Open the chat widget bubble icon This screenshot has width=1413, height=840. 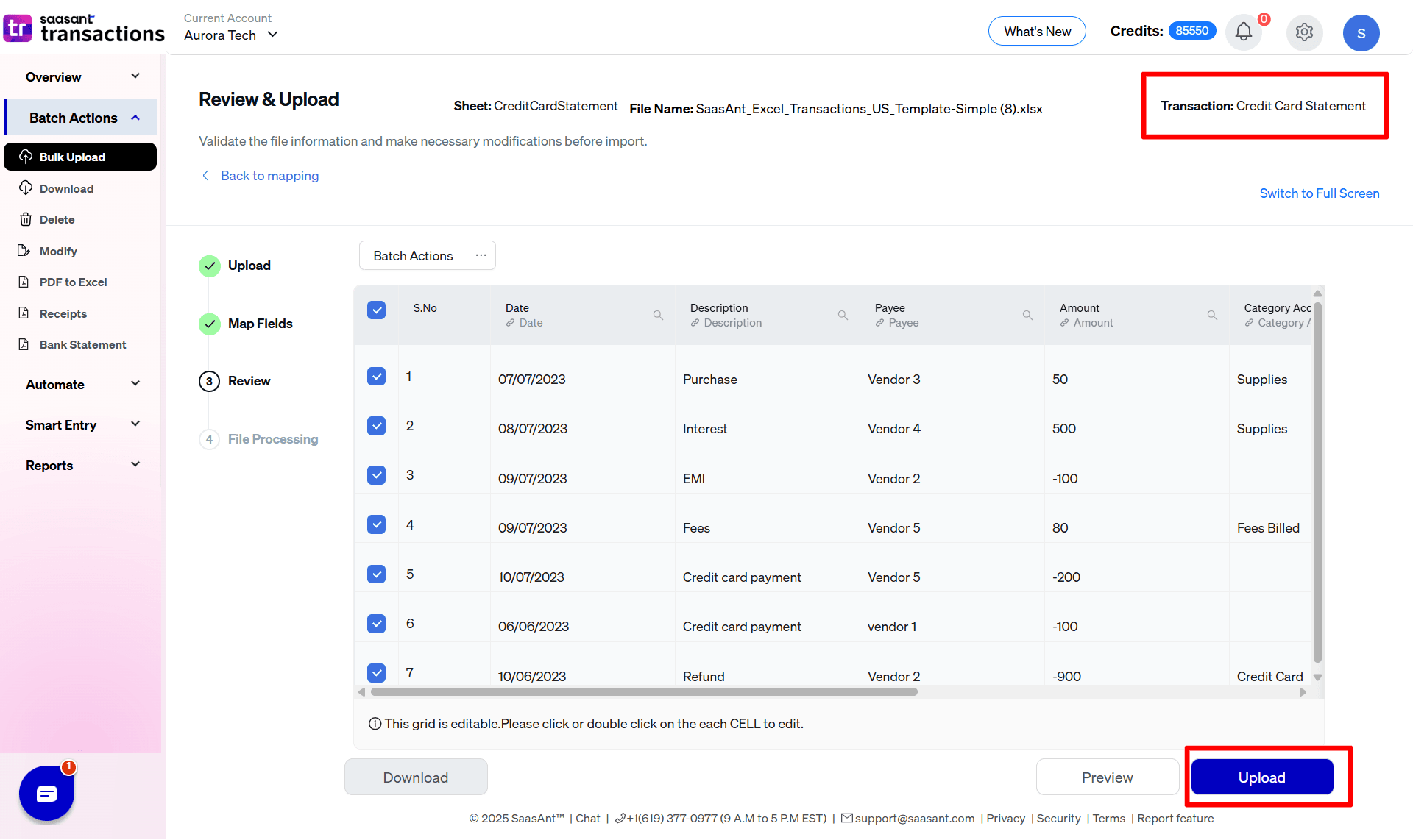click(46, 794)
